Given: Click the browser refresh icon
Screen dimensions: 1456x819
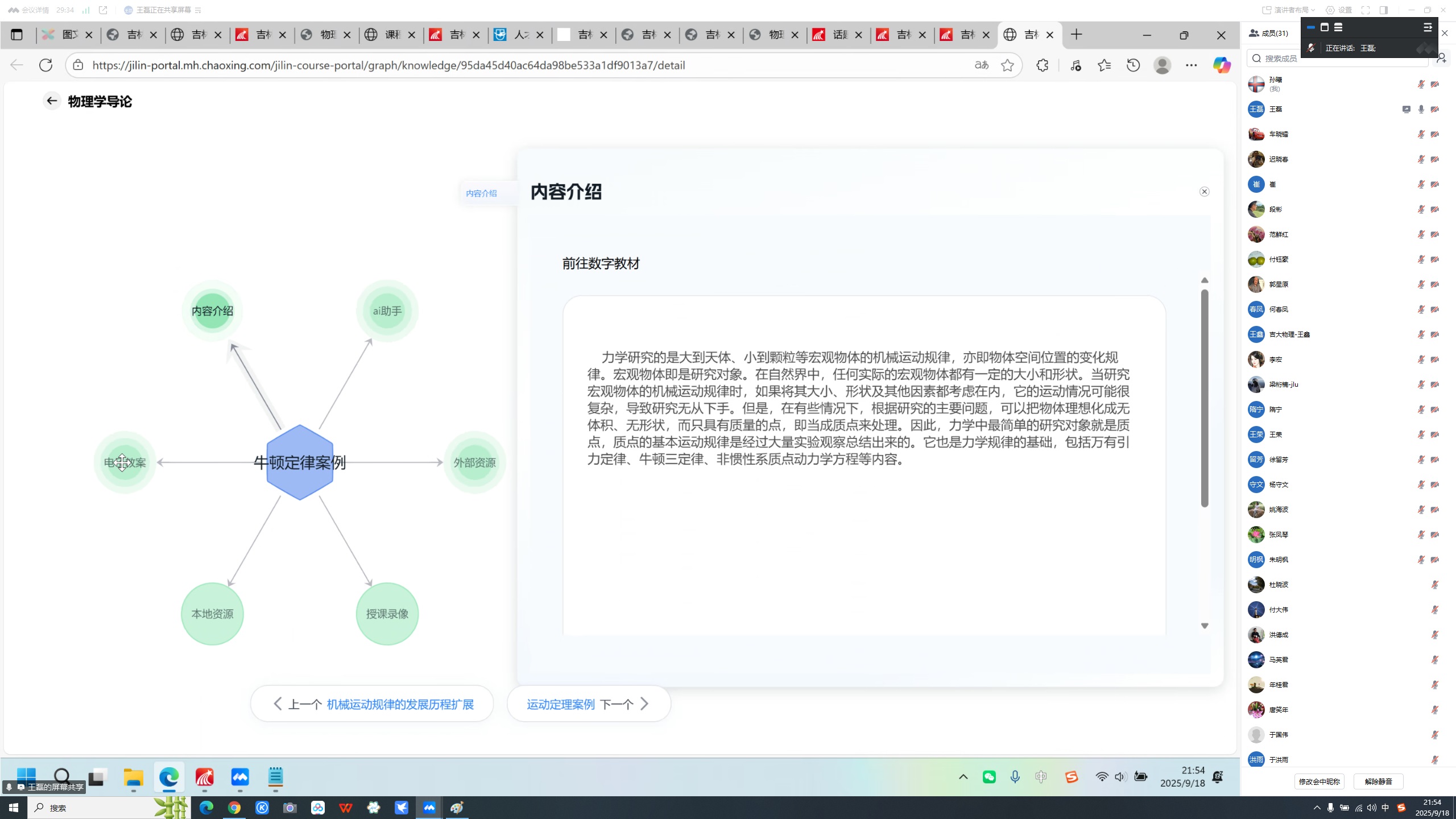Looking at the screenshot, I should 46,65.
